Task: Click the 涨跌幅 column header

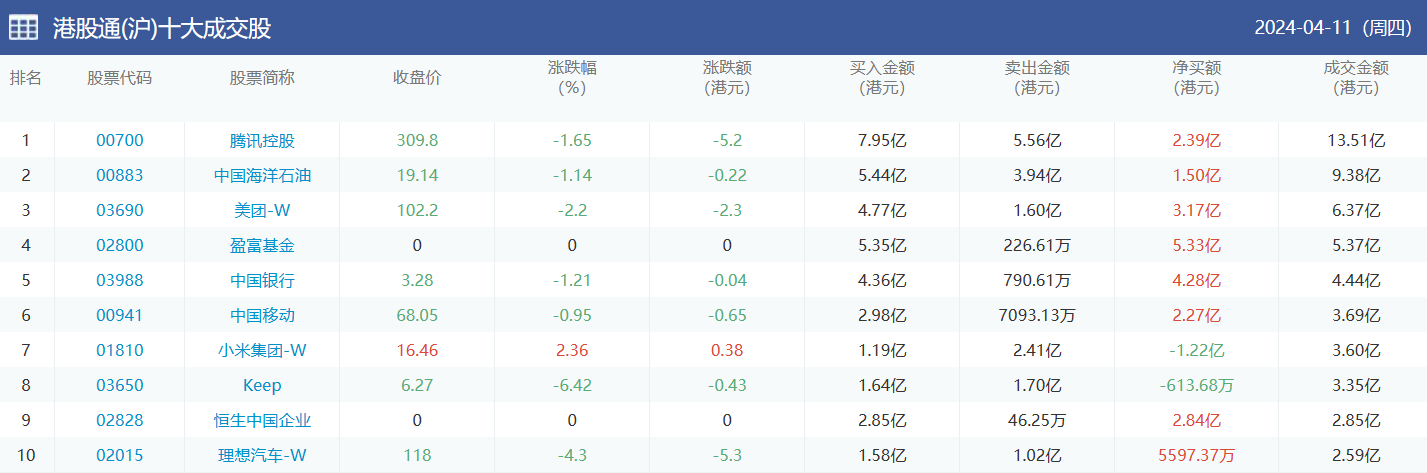Action: 572,78
